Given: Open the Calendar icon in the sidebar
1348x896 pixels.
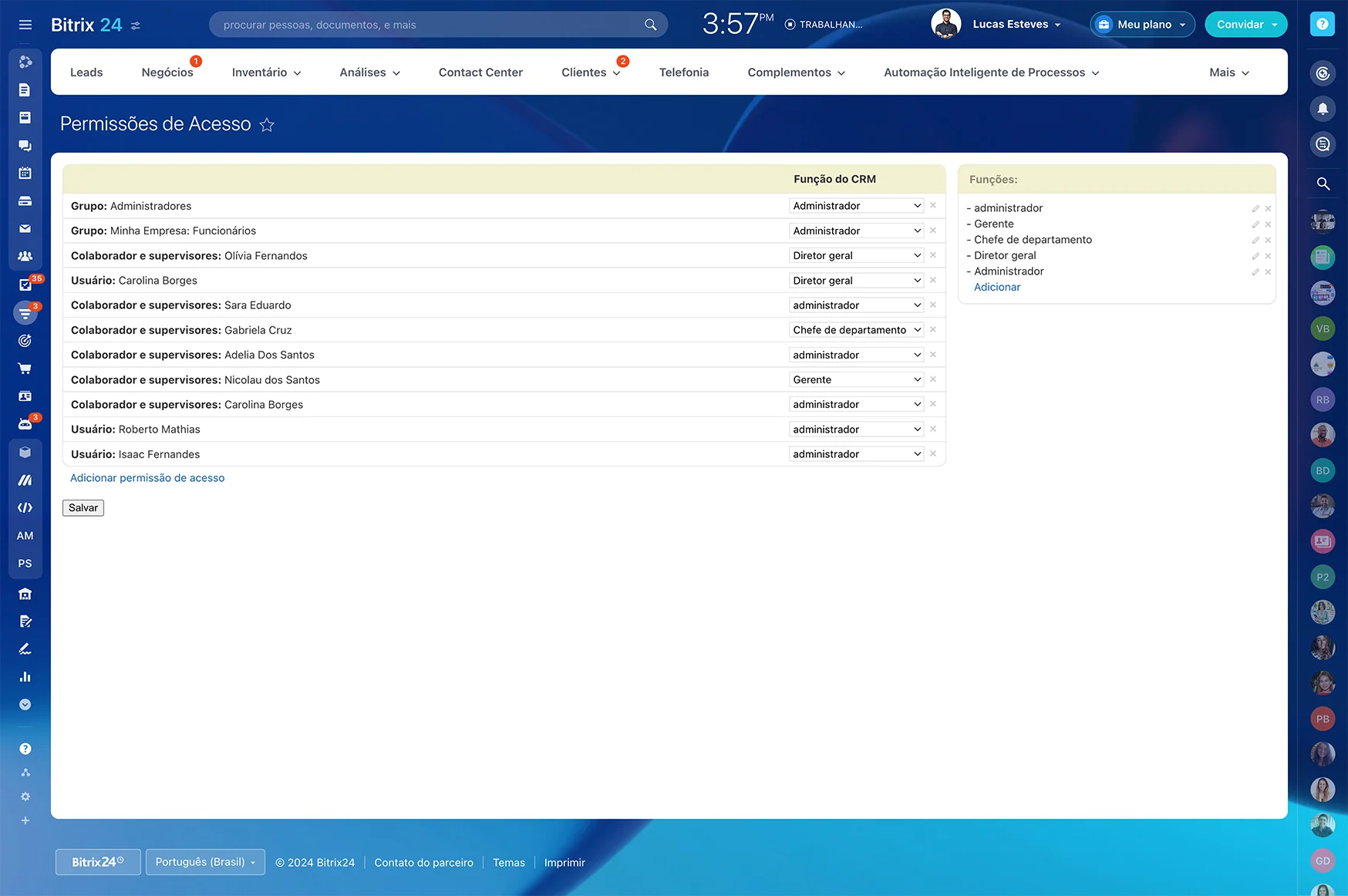Looking at the screenshot, I should (25, 173).
